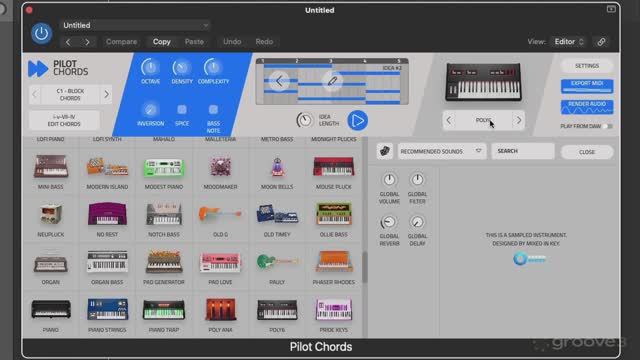The height and width of the screenshot is (360, 640).
Task: Open Recommended Sounds dropdown
Action: coord(441,151)
